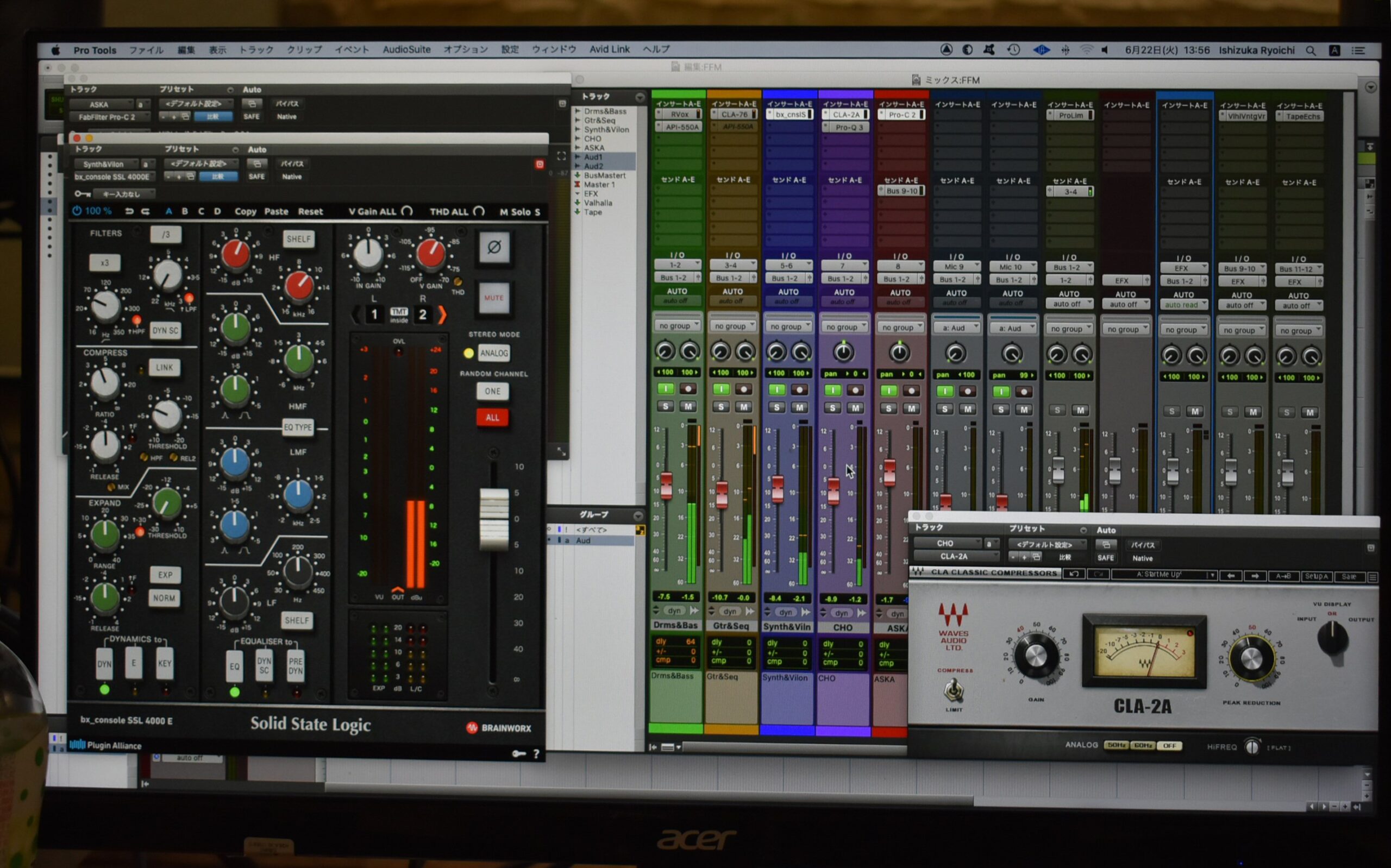Open the CHO track selector in CLA-2A window
The width and height of the screenshot is (1391, 868).
[948, 543]
